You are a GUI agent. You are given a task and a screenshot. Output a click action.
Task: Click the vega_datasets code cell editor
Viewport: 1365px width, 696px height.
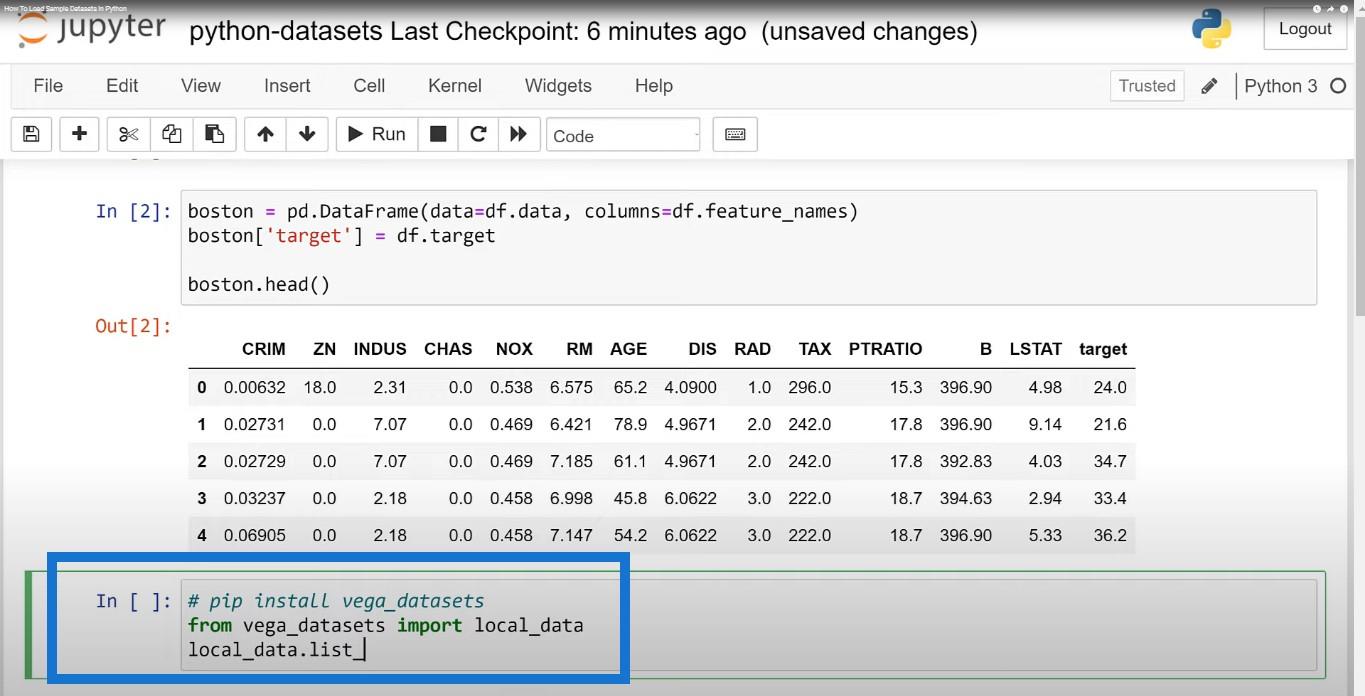tap(748, 626)
